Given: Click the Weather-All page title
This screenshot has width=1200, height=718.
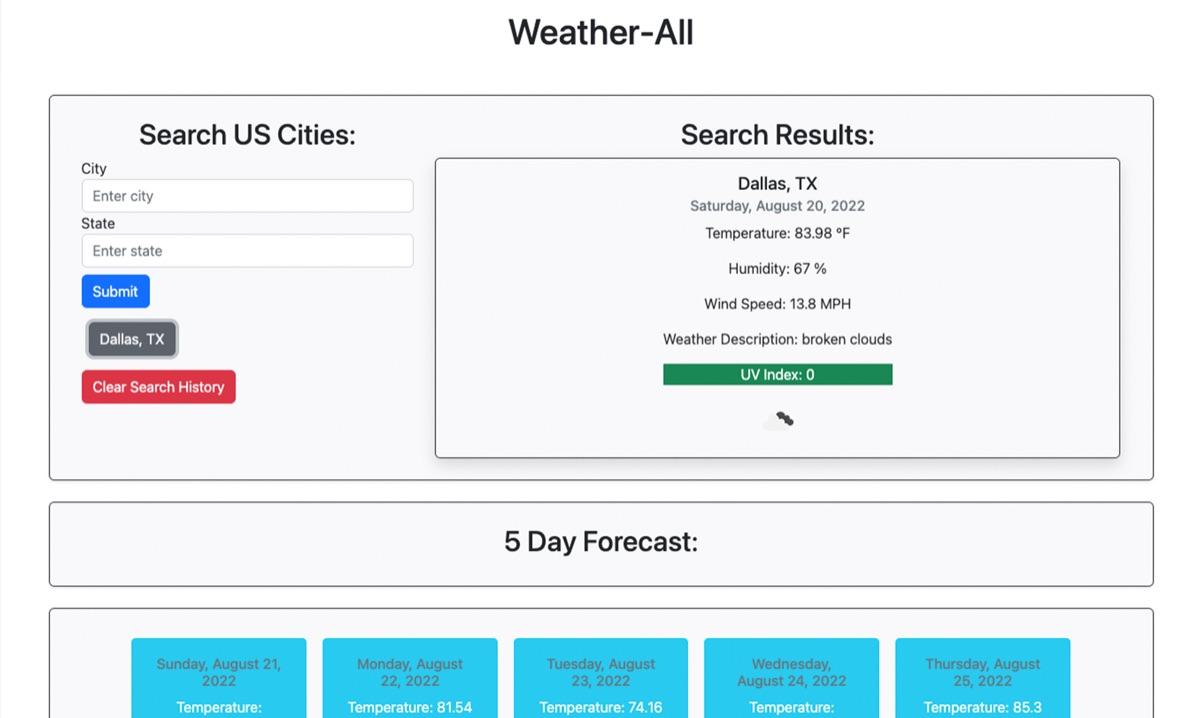Looking at the screenshot, I should [601, 32].
